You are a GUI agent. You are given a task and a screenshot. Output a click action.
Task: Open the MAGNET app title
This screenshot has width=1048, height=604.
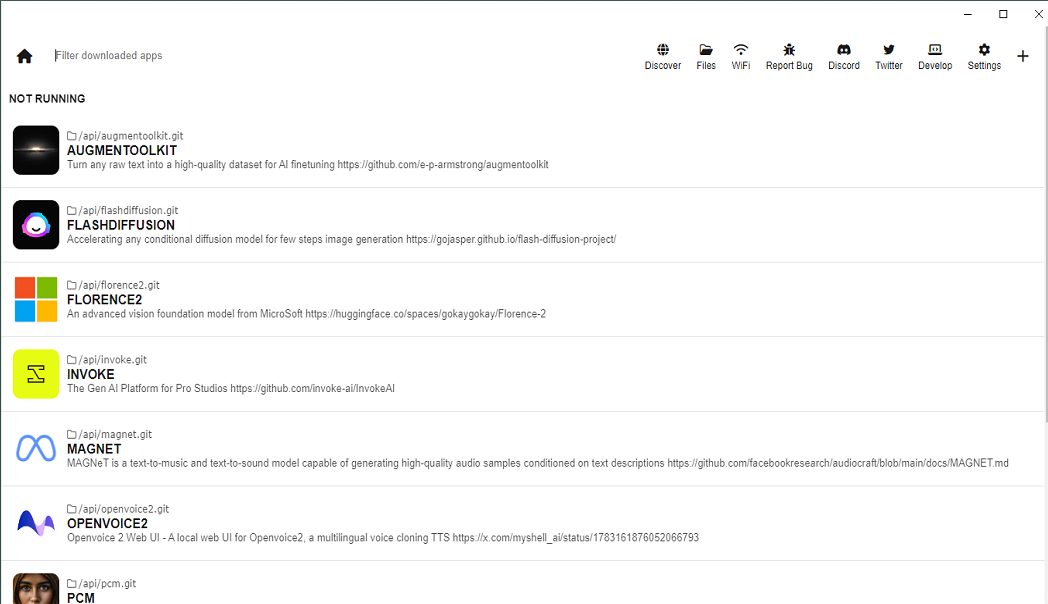[94, 449]
